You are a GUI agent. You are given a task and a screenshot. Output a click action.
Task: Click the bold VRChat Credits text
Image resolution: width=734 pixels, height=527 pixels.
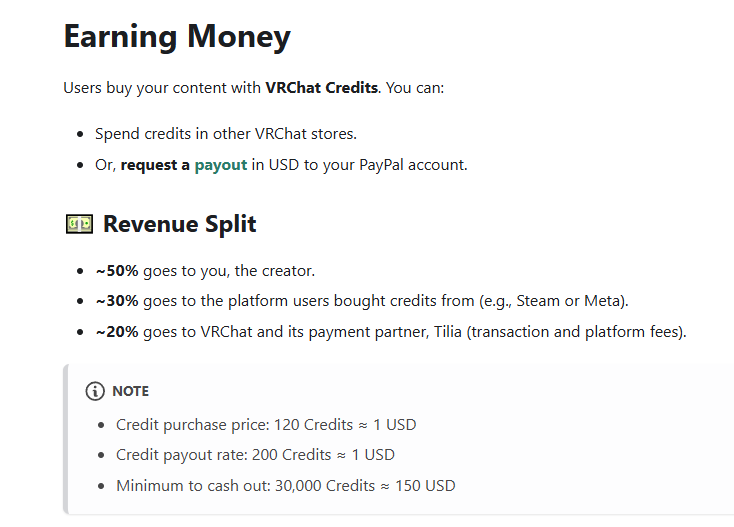tap(322, 88)
